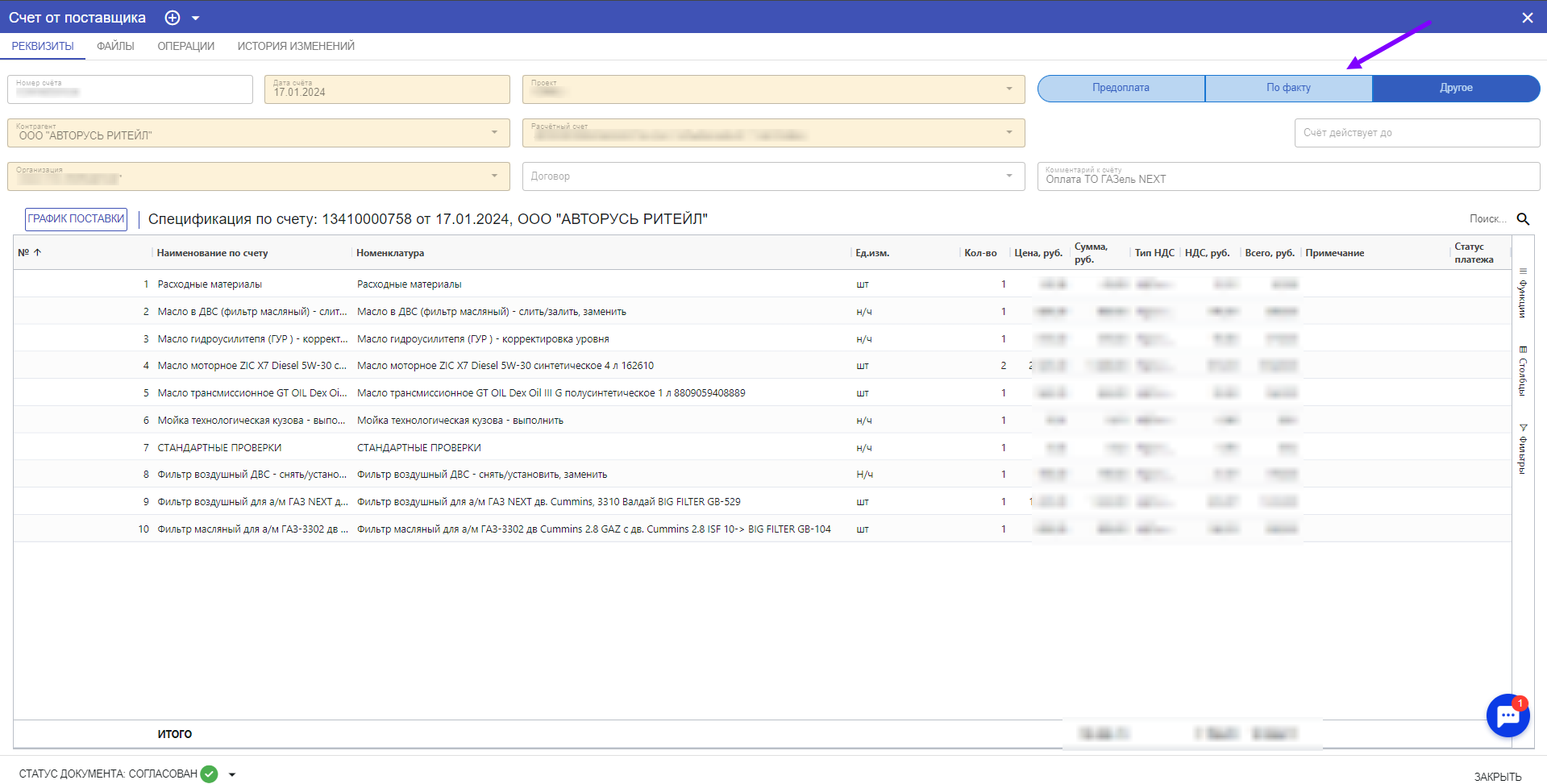Screen dimensions: 1547x784
Task: Select row Мойка технологическая кузова
Action: (x=762, y=421)
